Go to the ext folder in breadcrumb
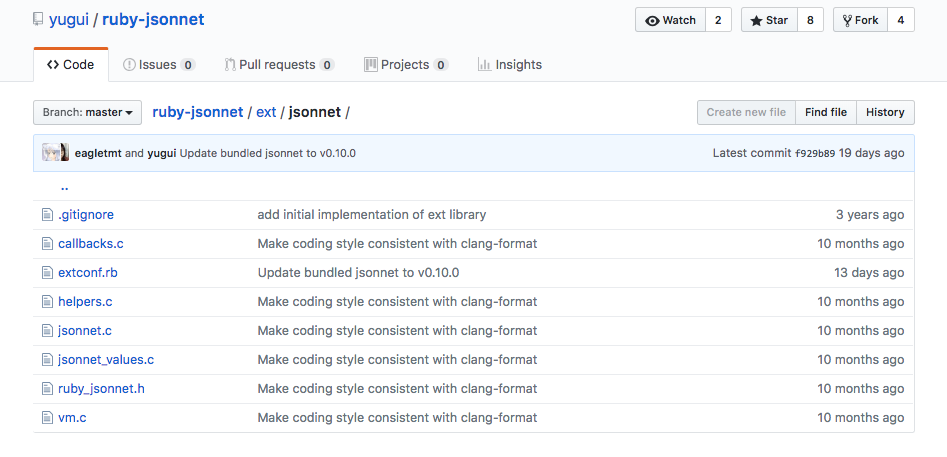The height and width of the screenshot is (457, 947). (266, 112)
